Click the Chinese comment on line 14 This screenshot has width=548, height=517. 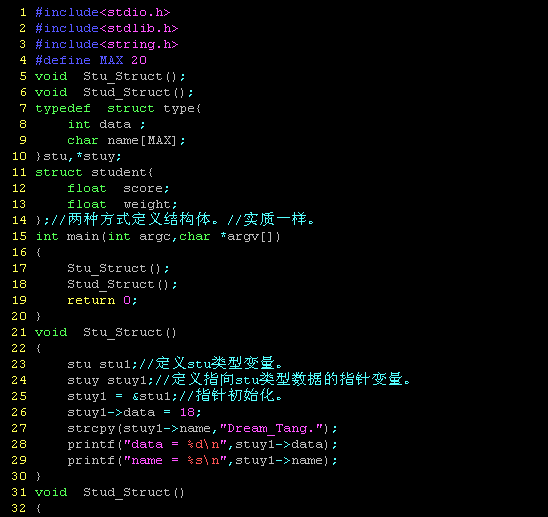point(183,220)
